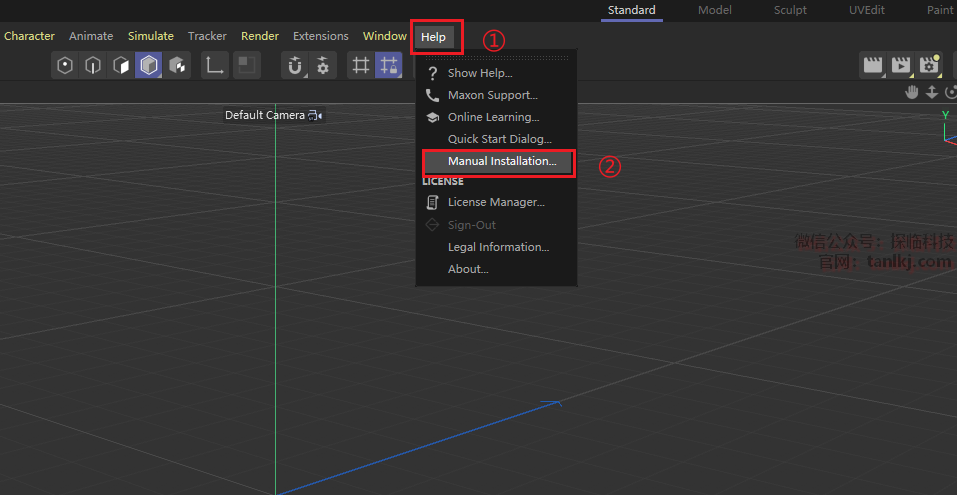Click the Default Camera label in viewport
The width and height of the screenshot is (957, 495).
click(265, 115)
